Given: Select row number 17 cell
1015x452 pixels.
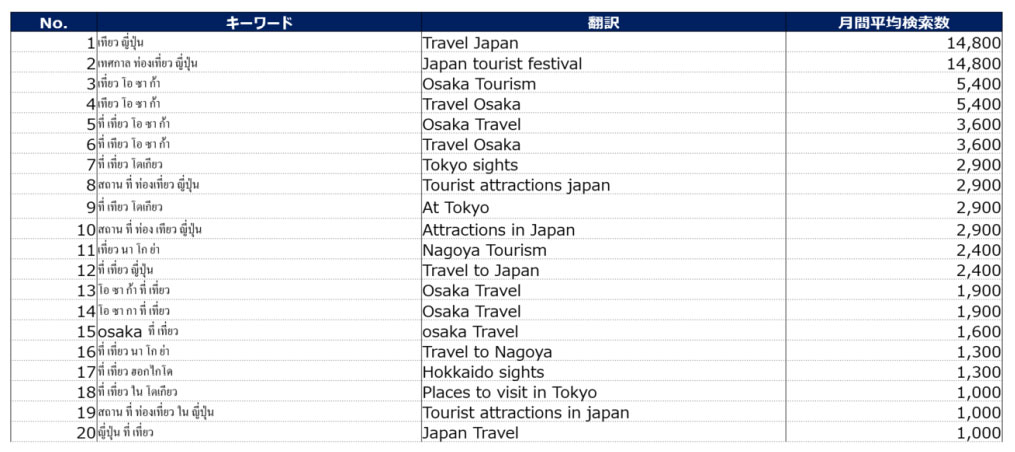Looking at the screenshot, I should pyautogui.click(x=54, y=372).
